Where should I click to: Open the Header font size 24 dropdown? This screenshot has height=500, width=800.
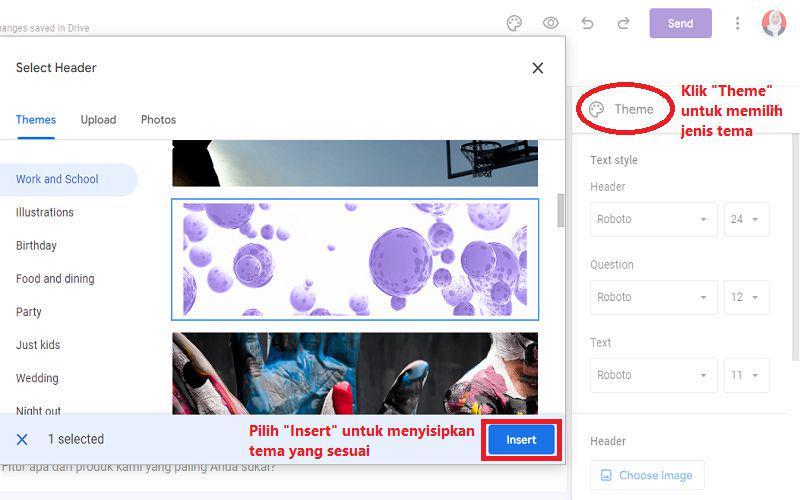[x=746, y=219]
